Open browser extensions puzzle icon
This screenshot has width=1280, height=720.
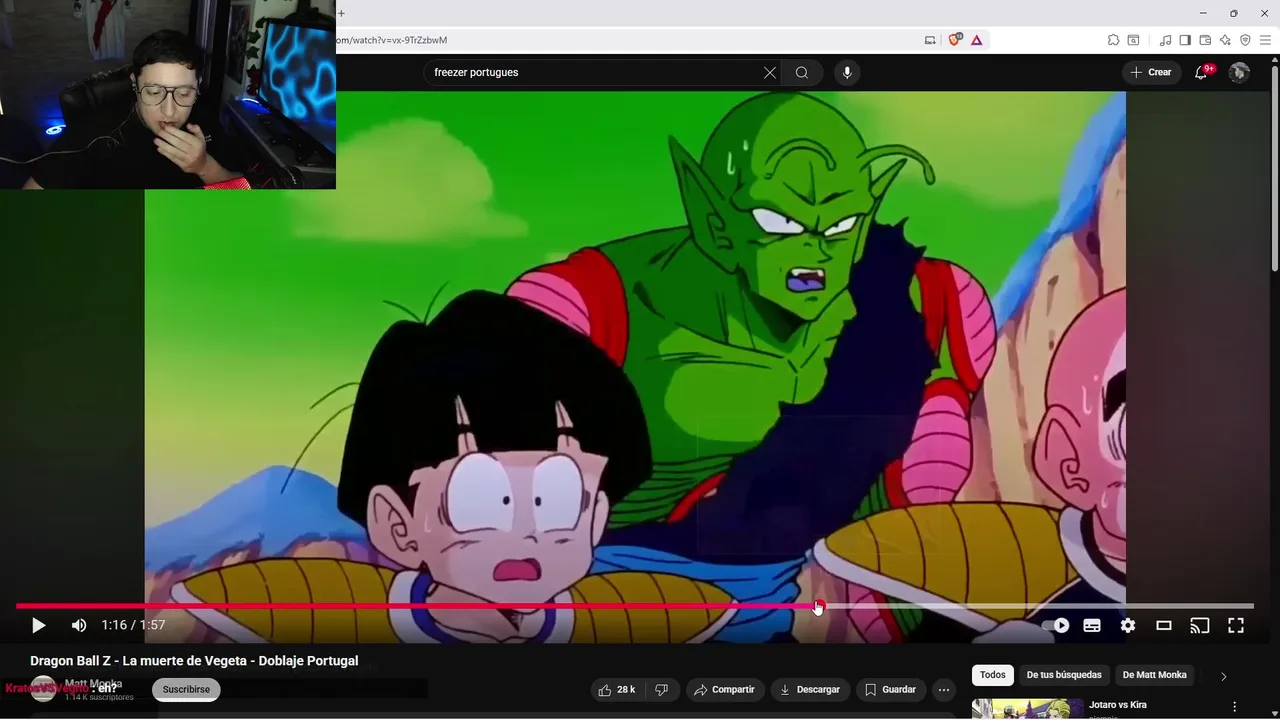pyautogui.click(x=1113, y=40)
